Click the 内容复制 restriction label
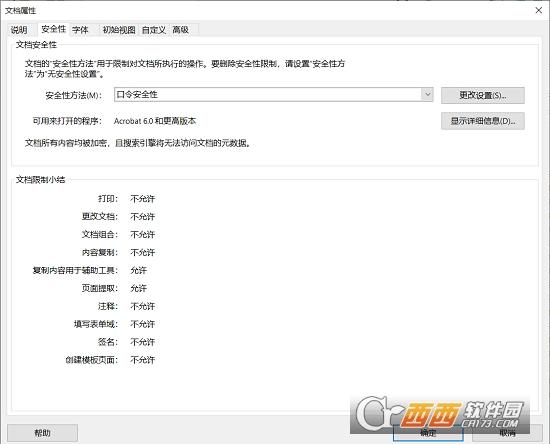The image size is (550, 444). point(100,253)
